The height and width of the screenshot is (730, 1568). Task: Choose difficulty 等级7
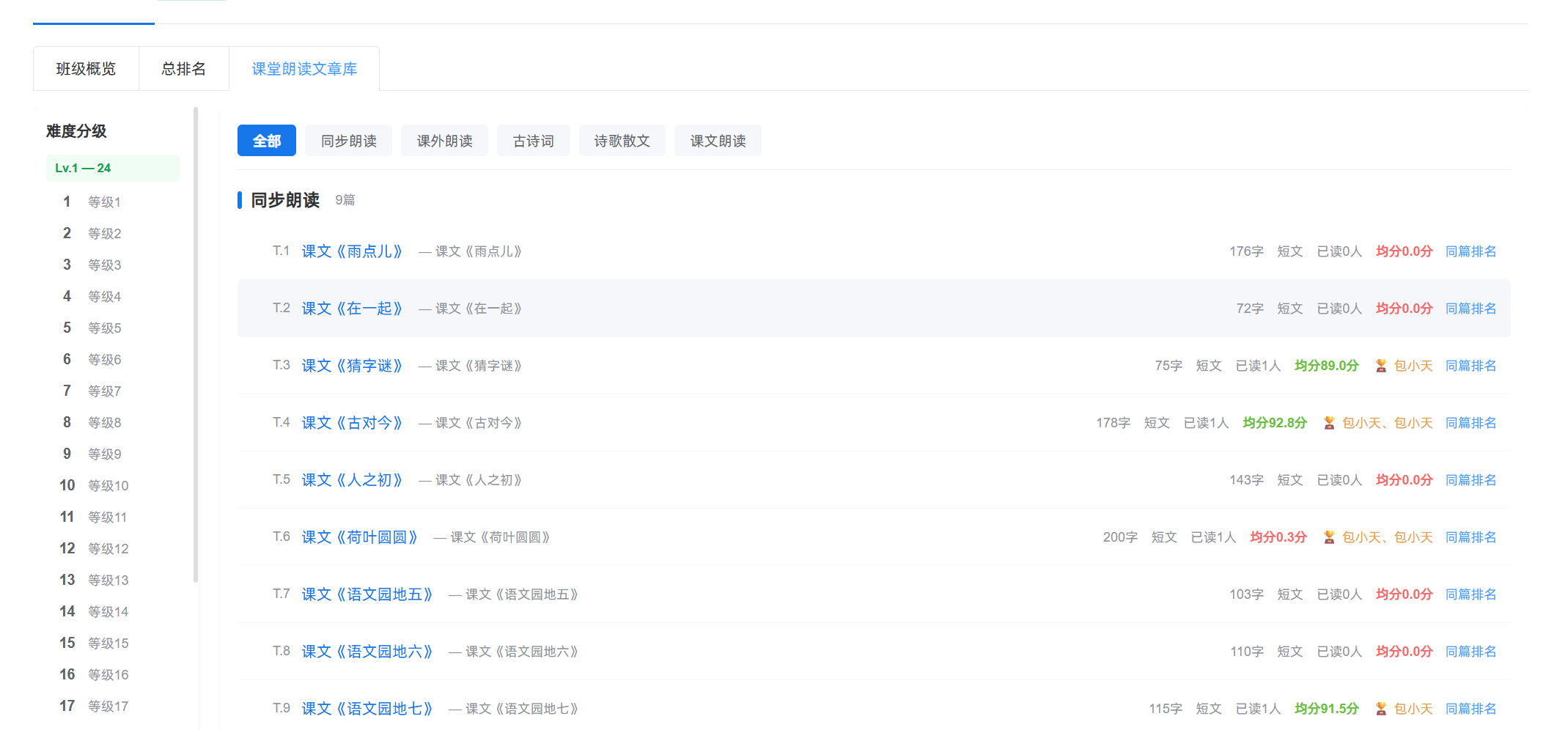pos(104,391)
